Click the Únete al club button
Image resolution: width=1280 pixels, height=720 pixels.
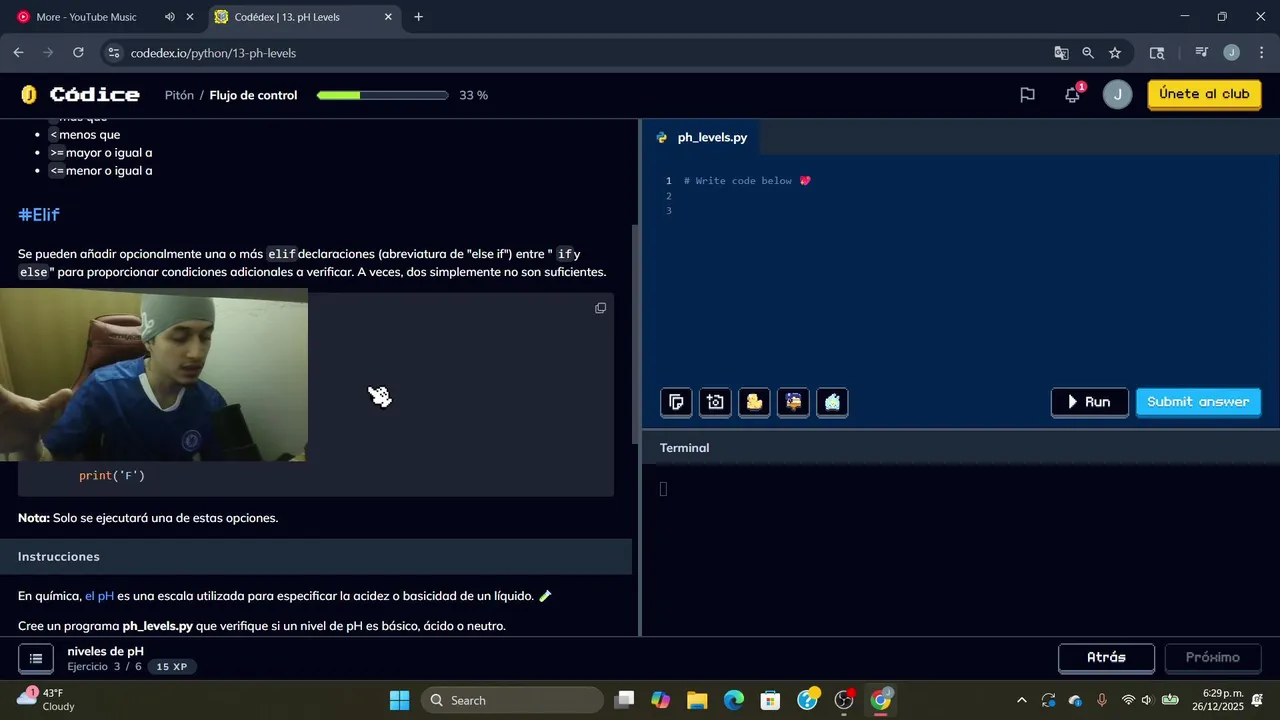coord(1204,94)
